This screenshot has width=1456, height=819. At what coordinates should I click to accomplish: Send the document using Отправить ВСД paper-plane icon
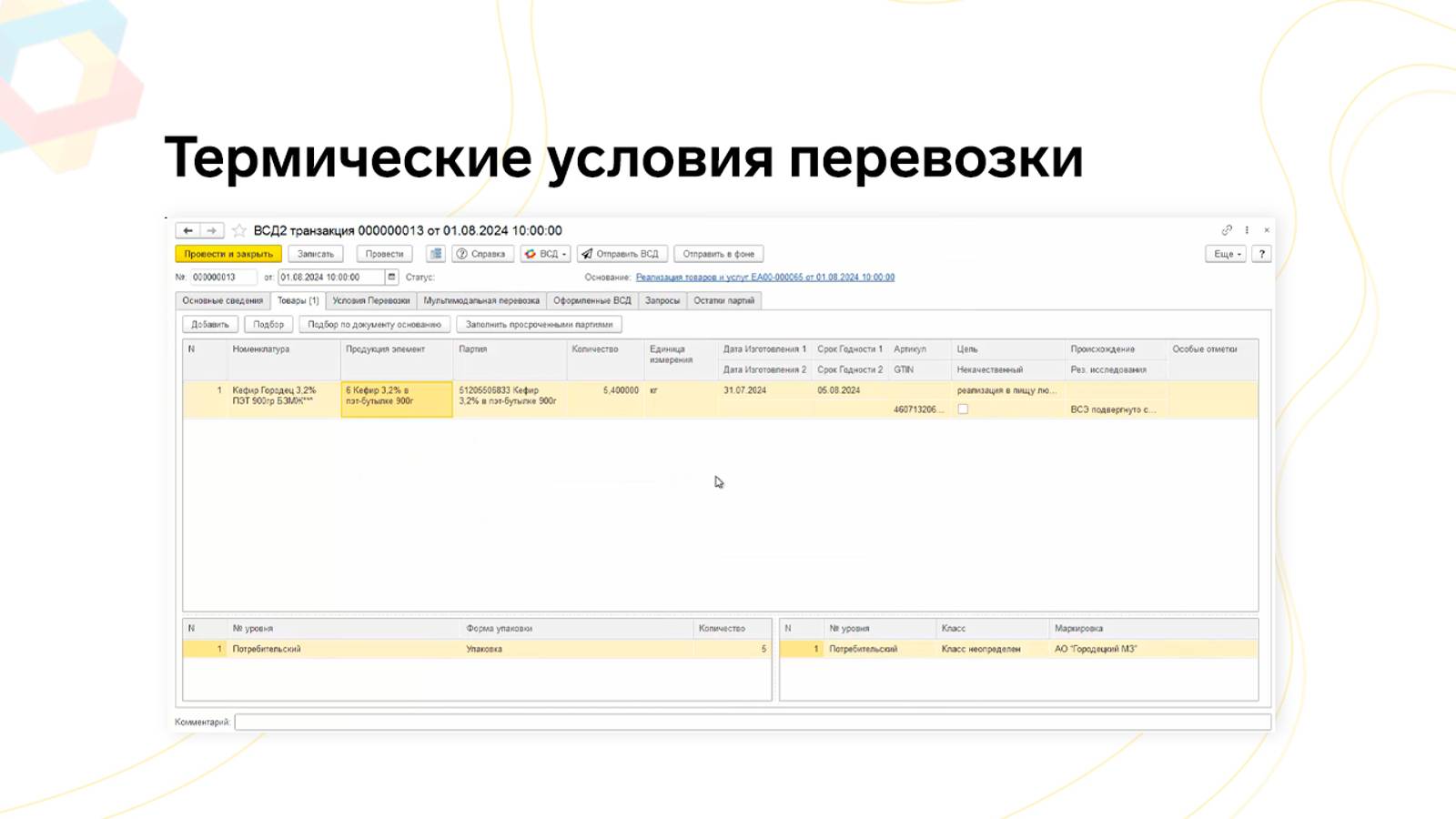tap(588, 254)
